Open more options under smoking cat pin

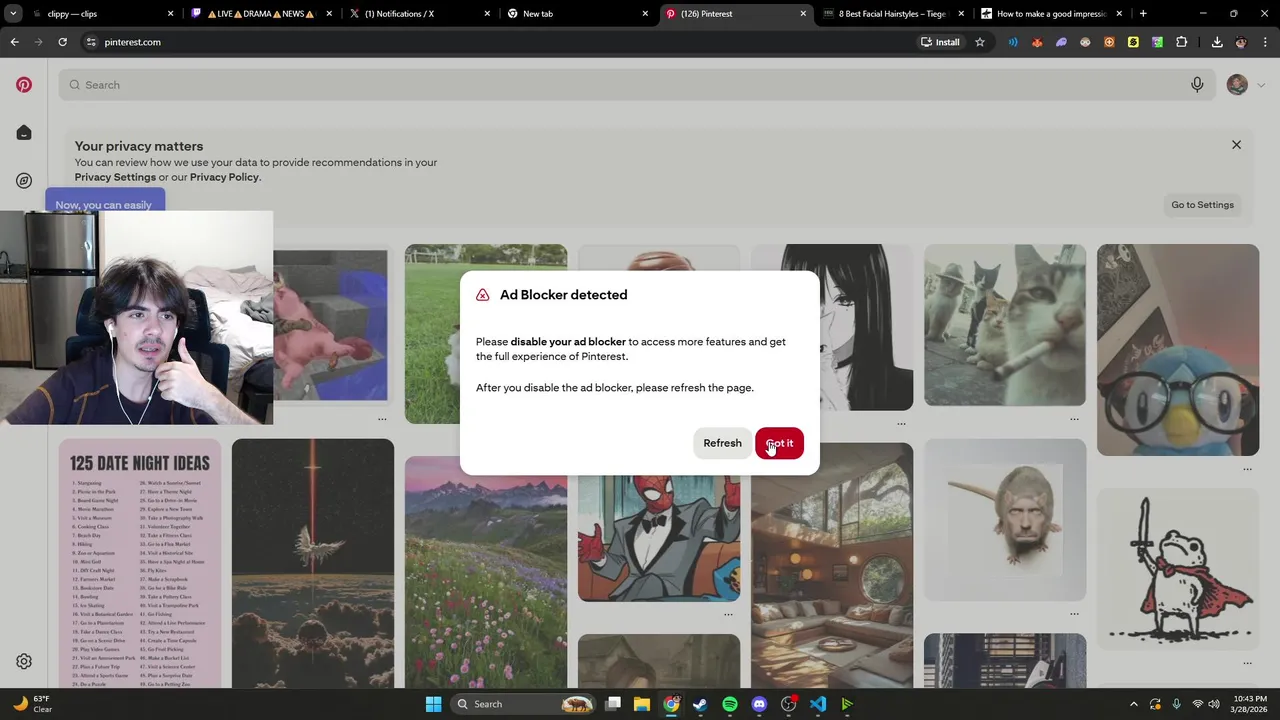[x=1074, y=419]
